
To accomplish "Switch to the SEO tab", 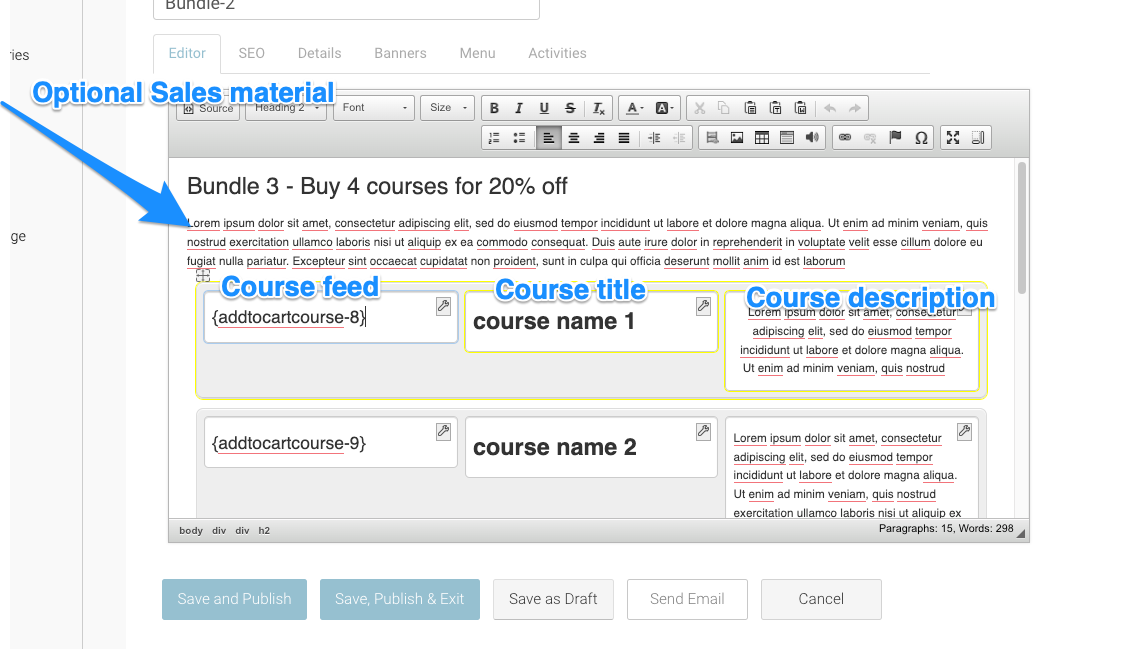I will (251, 53).
